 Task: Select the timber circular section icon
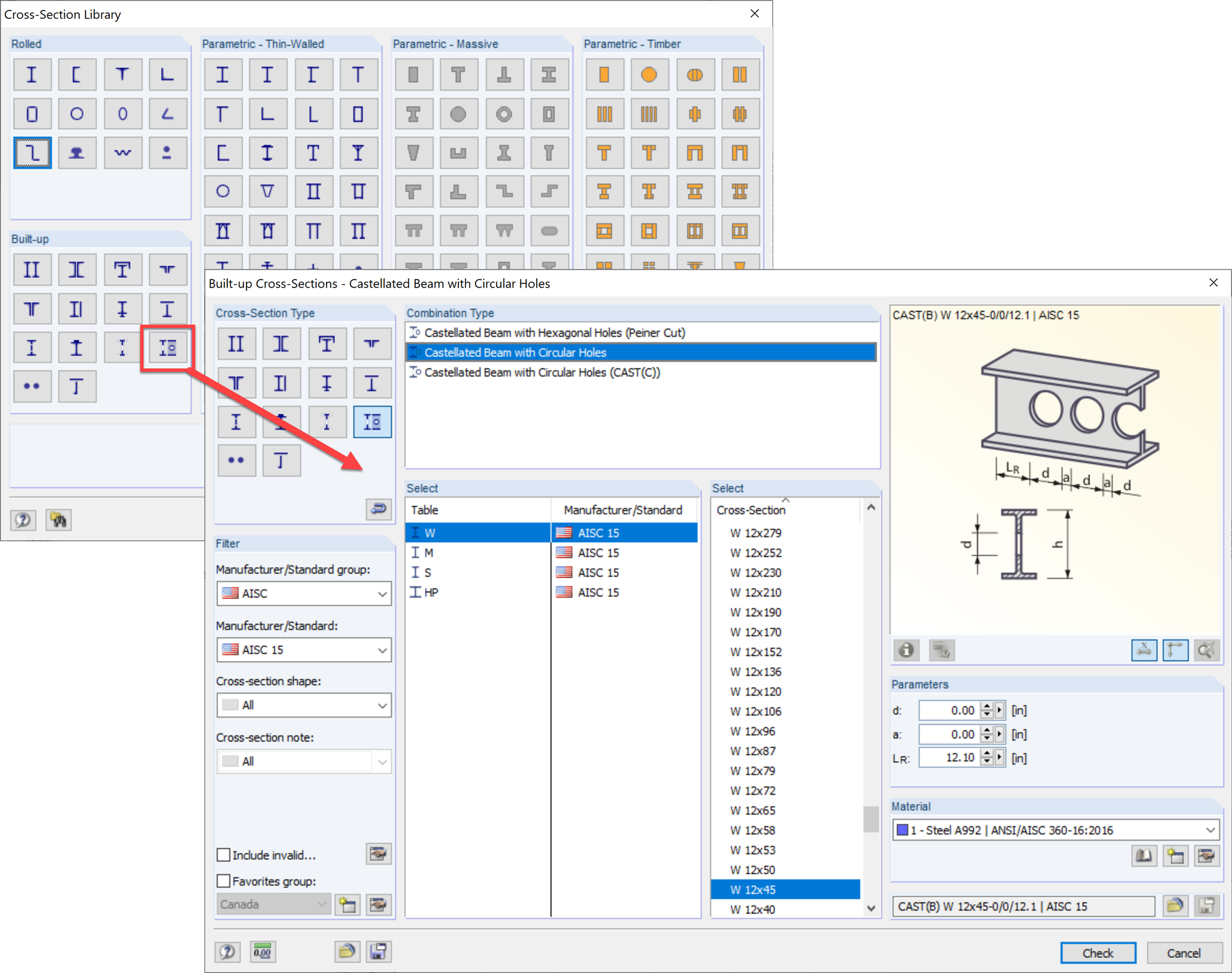click(649, 75)
